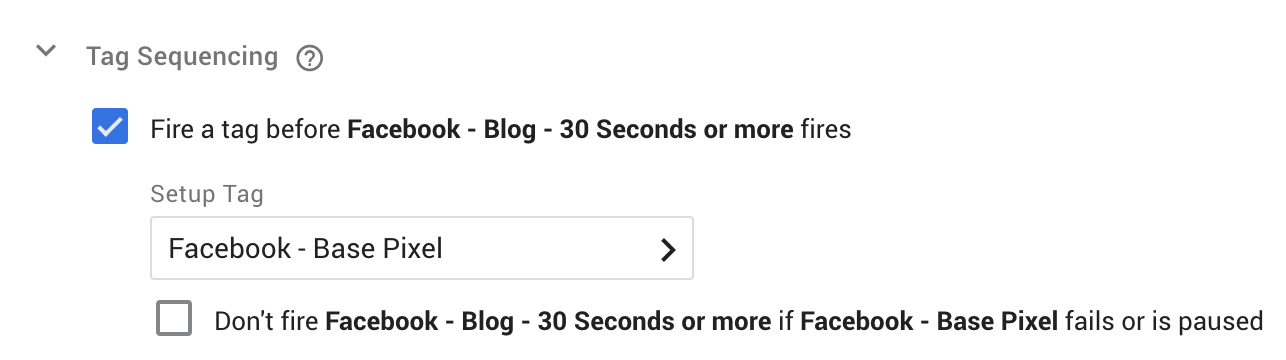The width and height of the screenshot is (1286, 360).
Task: Open the Tag Sequencing help question mark
Action: click(x=310, y=59)
